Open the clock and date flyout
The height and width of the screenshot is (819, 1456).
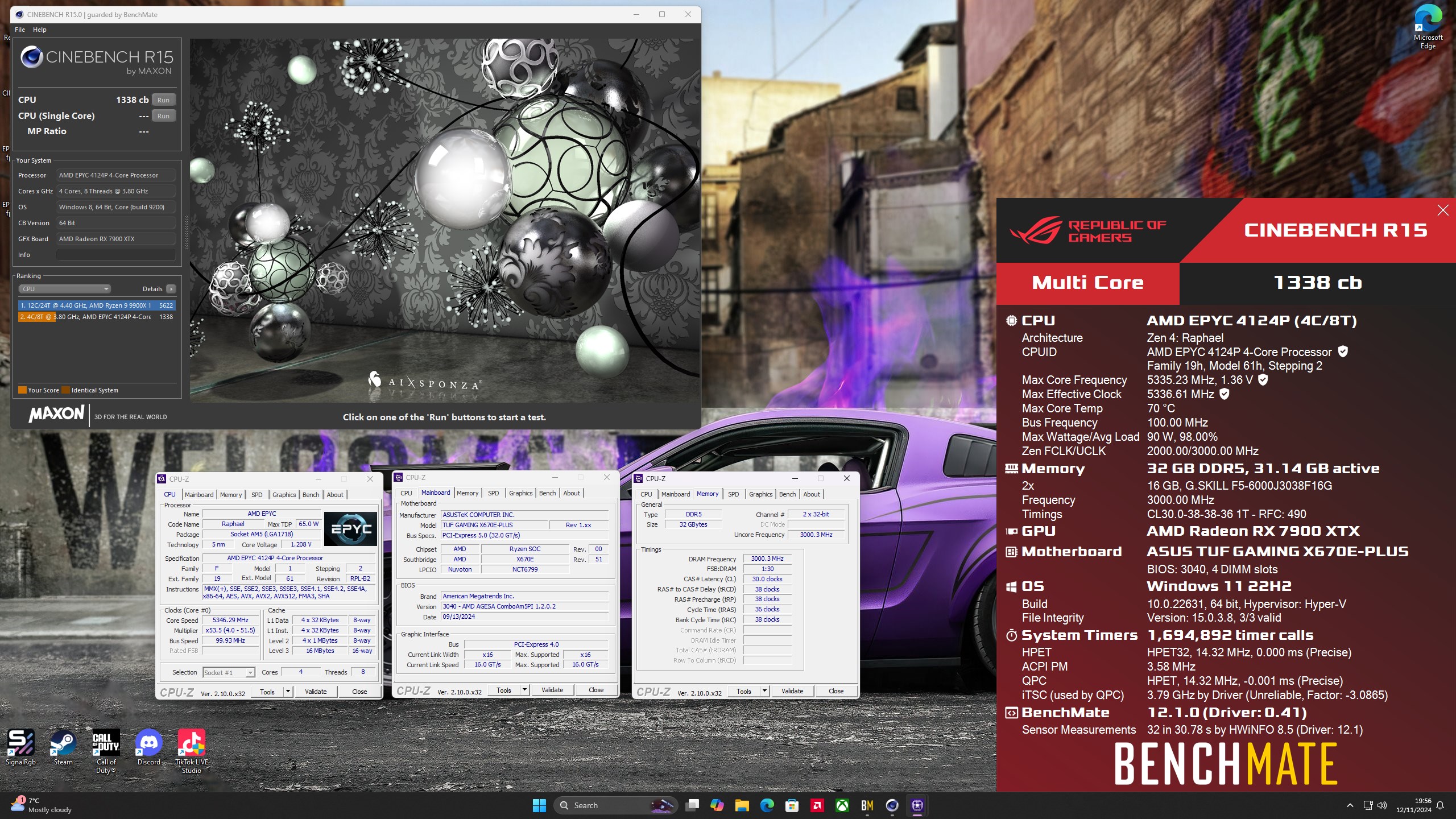point(1413,805)
